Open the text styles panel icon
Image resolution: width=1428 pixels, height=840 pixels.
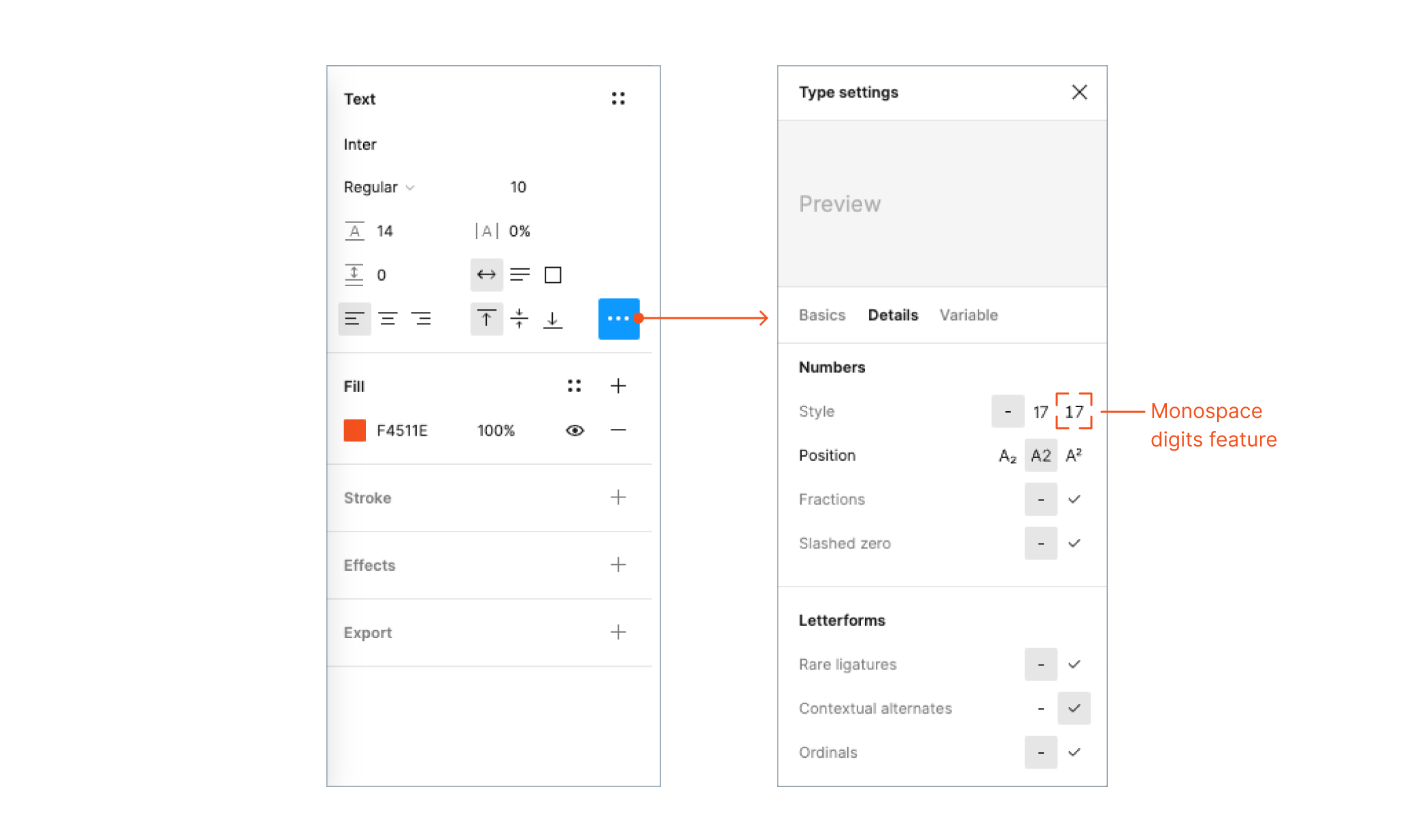coord(618,97)
